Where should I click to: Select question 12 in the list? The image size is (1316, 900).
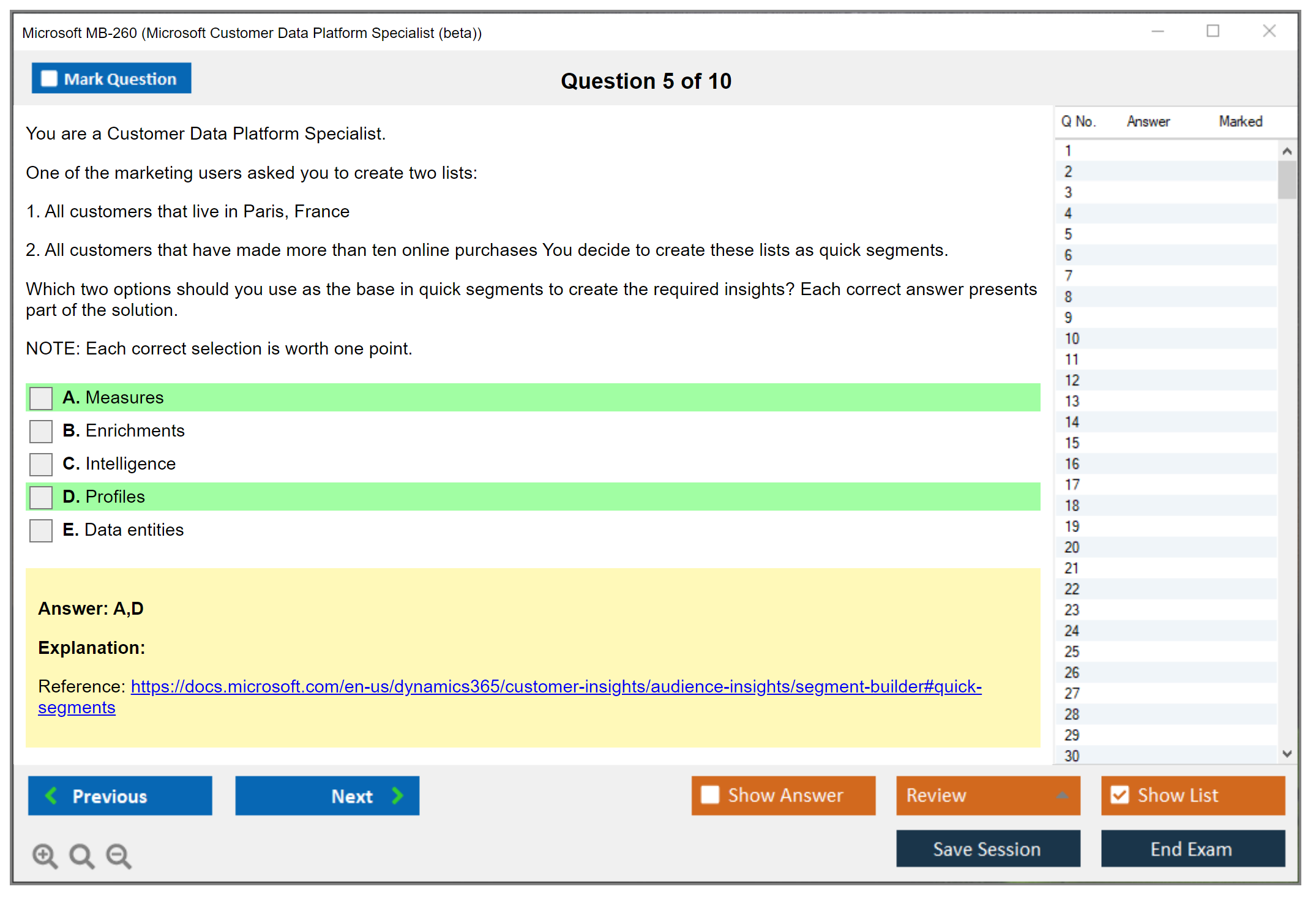(x=1072, y=380)
